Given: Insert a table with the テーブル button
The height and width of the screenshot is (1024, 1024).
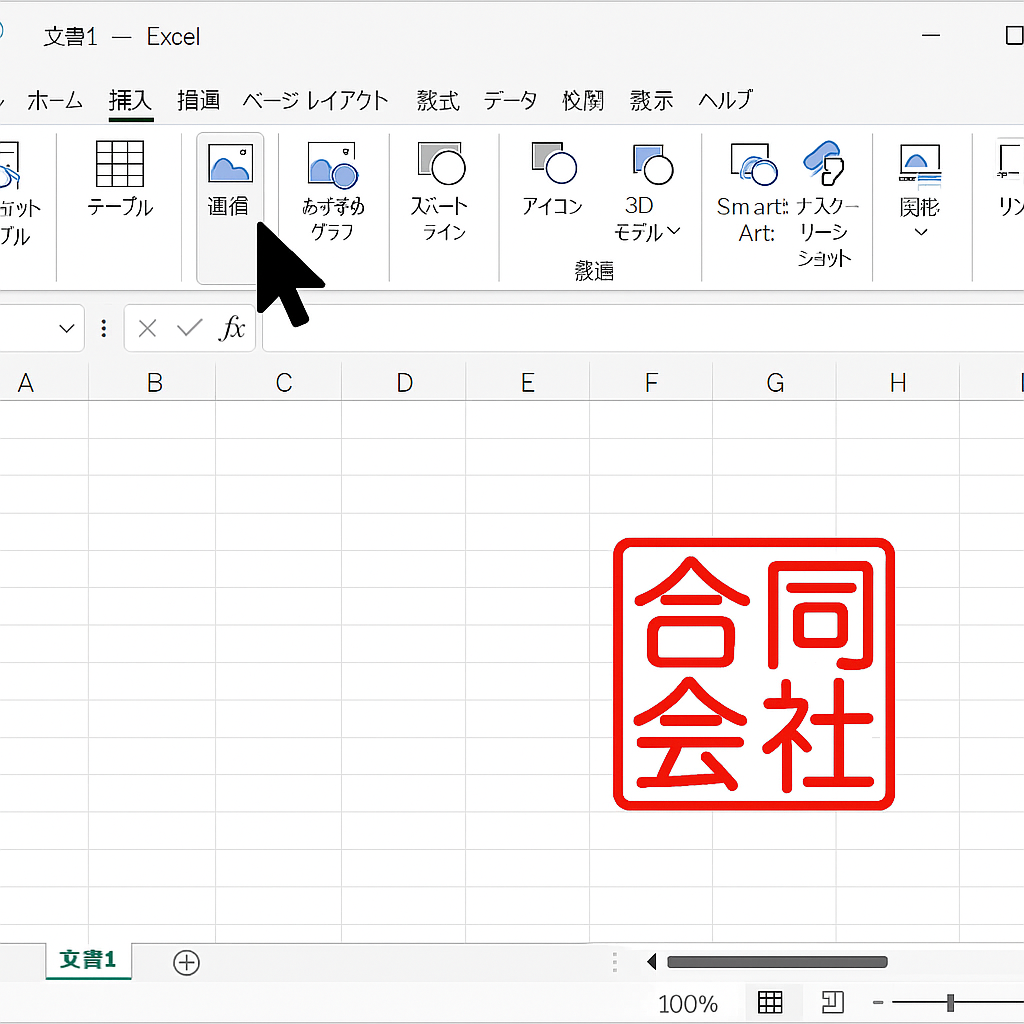Looking at the screenshot, I should (x=120, y=179).
